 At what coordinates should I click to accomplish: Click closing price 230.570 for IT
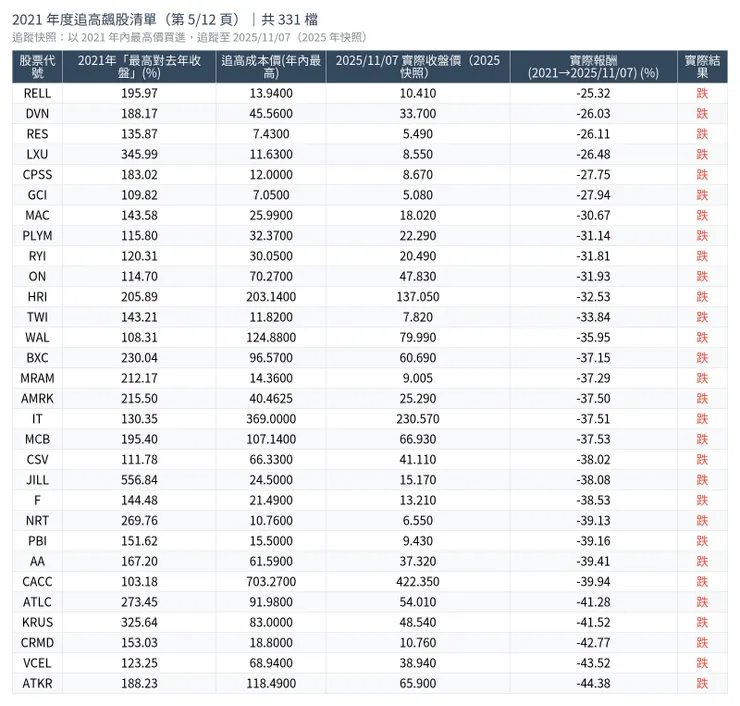(x=418, y=419)
